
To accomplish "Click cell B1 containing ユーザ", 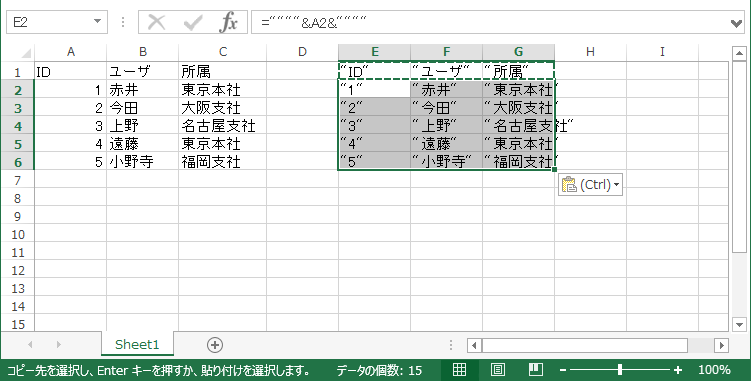I will (142, 72).
